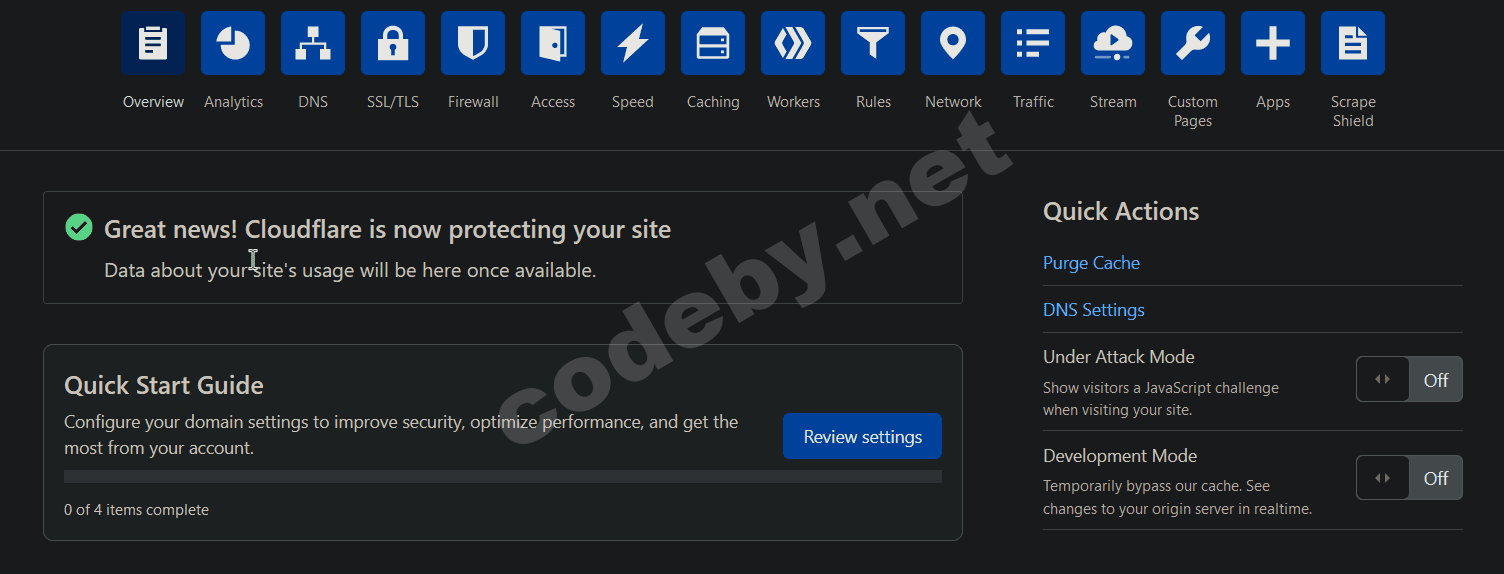The height and width of the screenshot is (574, 1504).
Task: Open the Access door icon
Action: [x=553, y=43]
